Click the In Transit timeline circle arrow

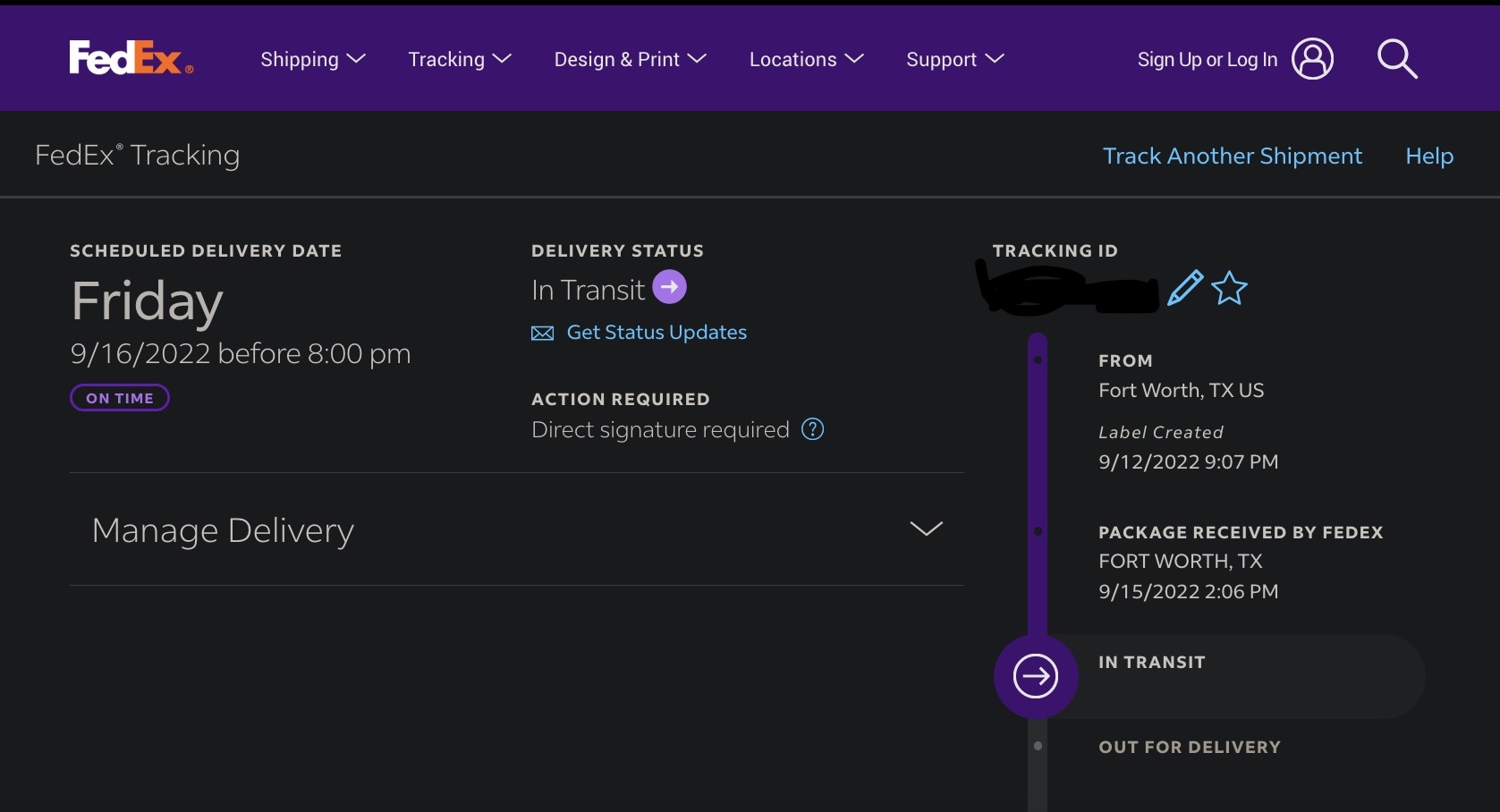(1036, 676)
